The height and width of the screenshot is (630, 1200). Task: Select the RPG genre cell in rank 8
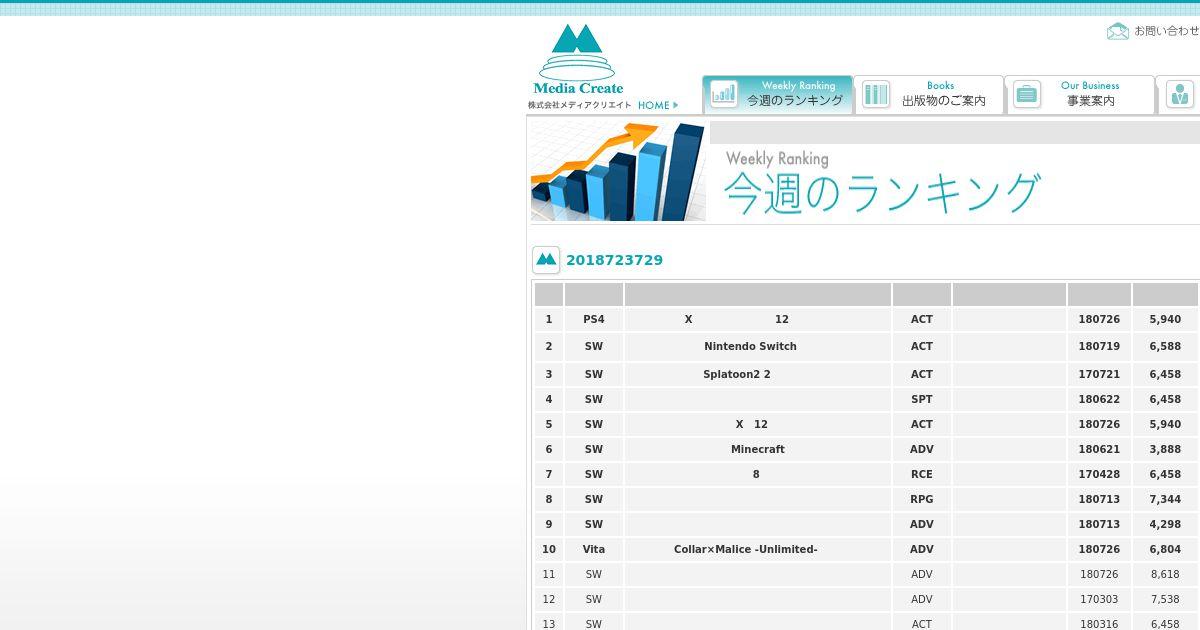point(922,499)
